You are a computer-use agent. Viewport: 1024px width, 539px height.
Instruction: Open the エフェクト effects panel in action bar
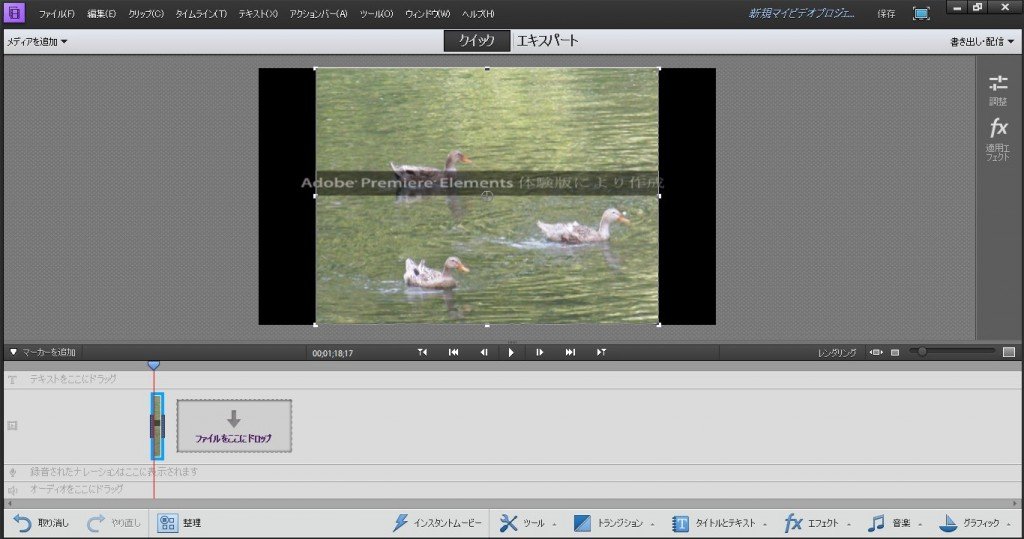click(x=818, y=523)
